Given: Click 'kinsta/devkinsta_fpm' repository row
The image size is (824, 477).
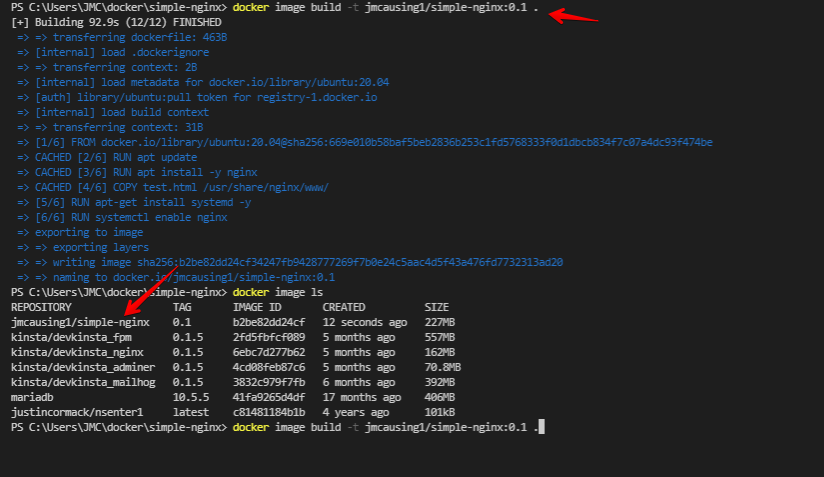Looking at the screenshot, I should click(71, 337).
